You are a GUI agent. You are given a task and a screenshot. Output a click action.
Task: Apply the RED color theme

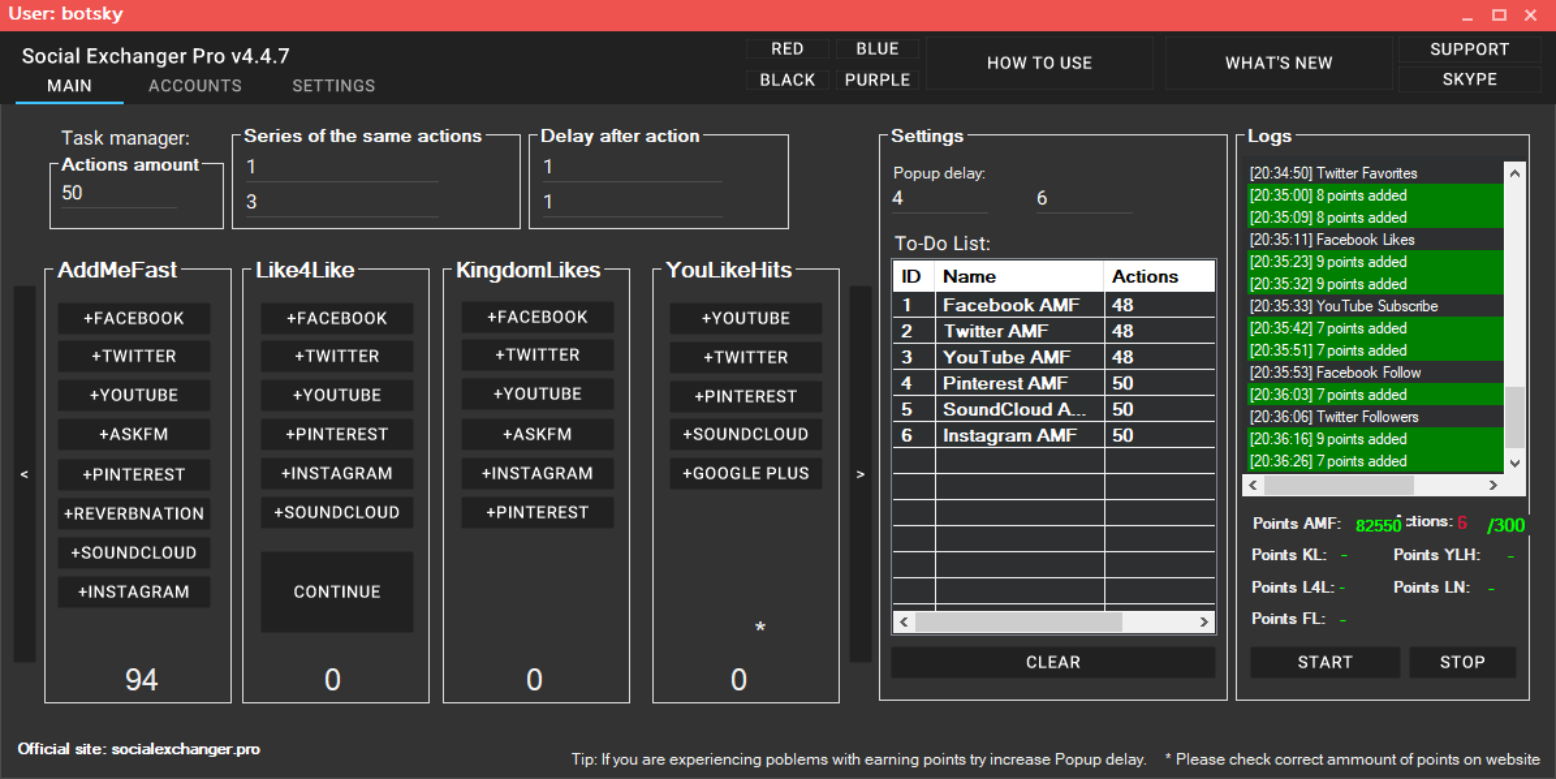pyautogui.click(x=787, y=49)
